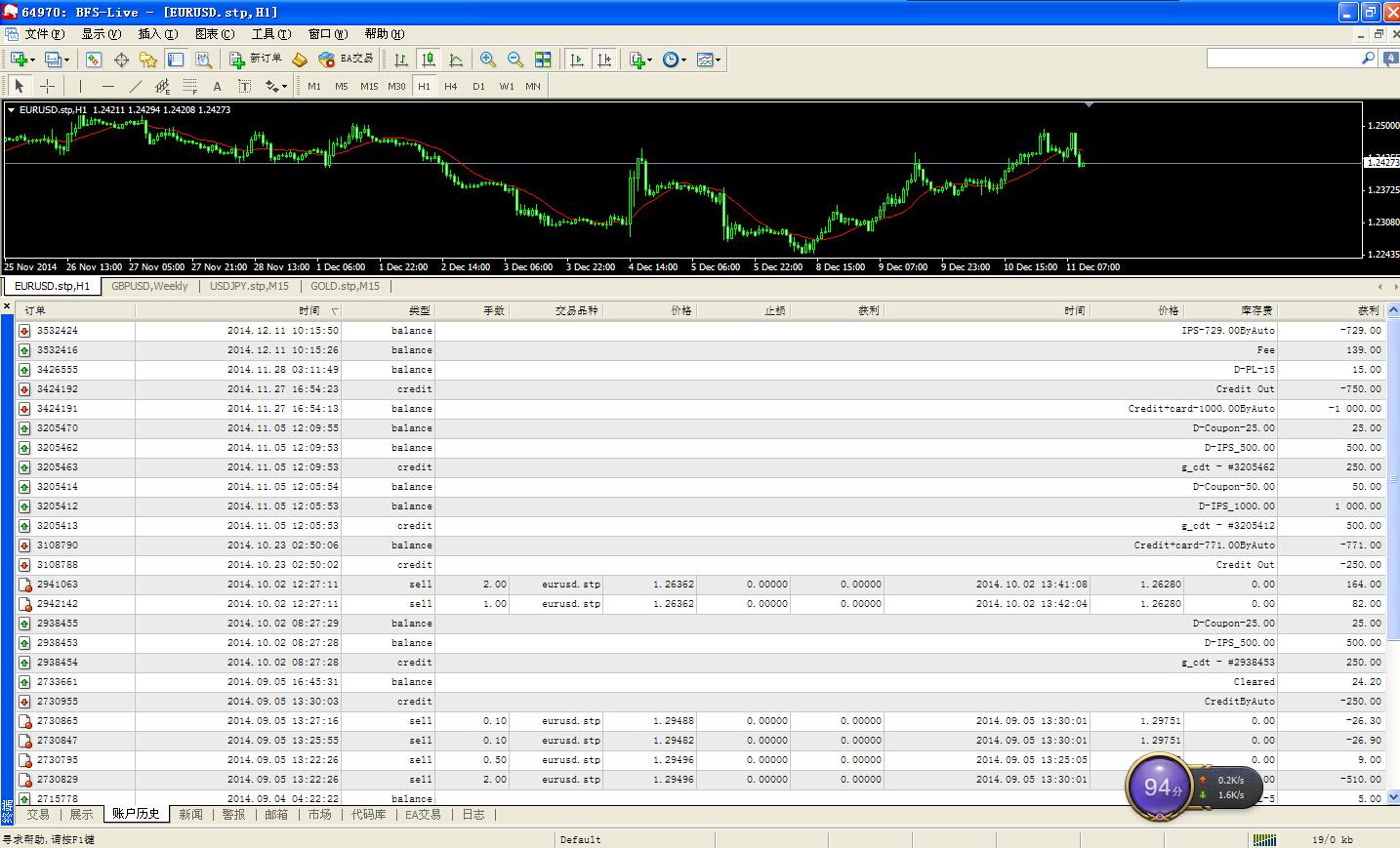This screenshot has height=848, width=1400.
Task: Select the crosshair tool
Action: pos(47,86)
